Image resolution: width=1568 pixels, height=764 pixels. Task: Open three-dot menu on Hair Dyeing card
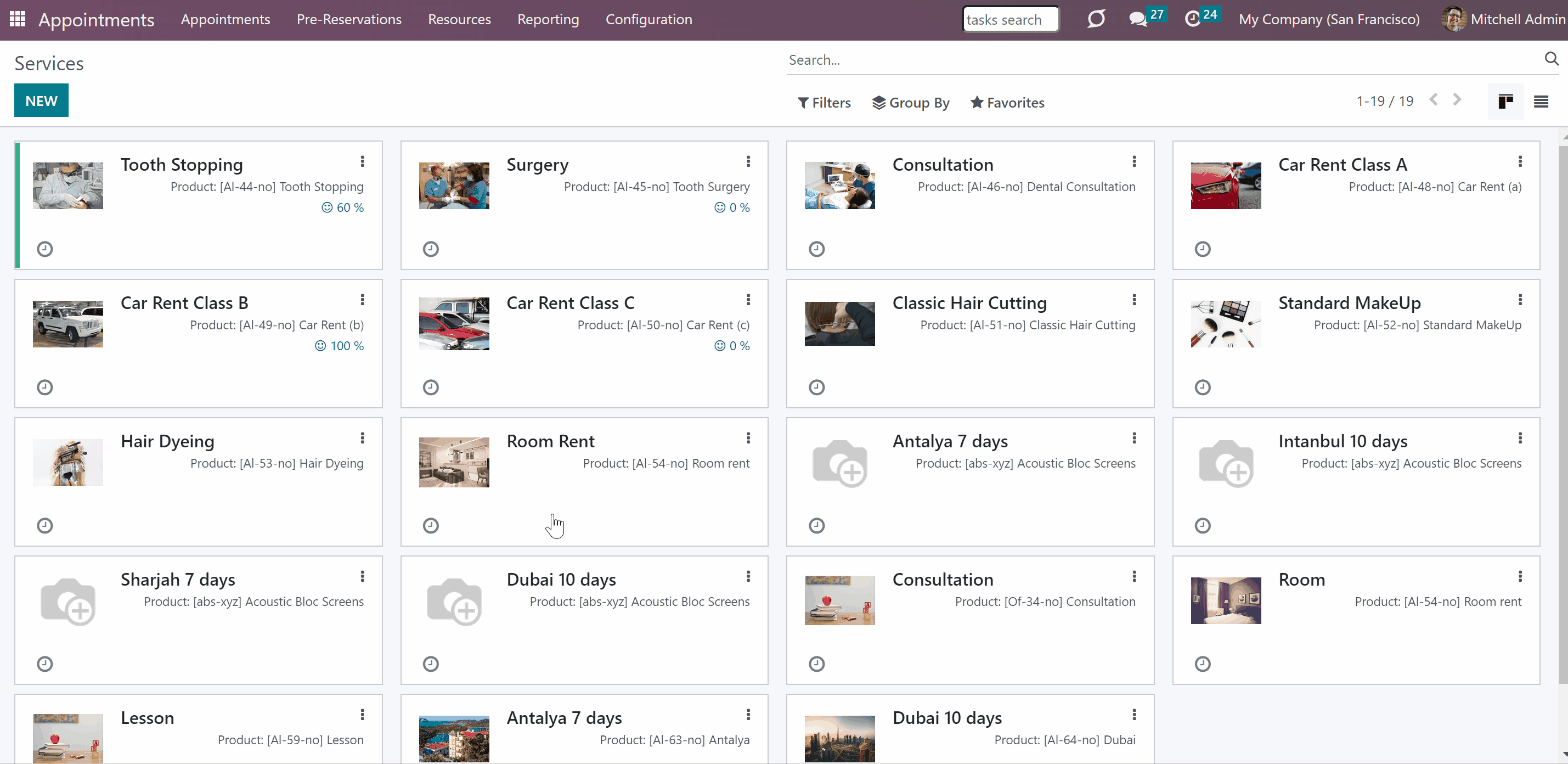(363, 437)
